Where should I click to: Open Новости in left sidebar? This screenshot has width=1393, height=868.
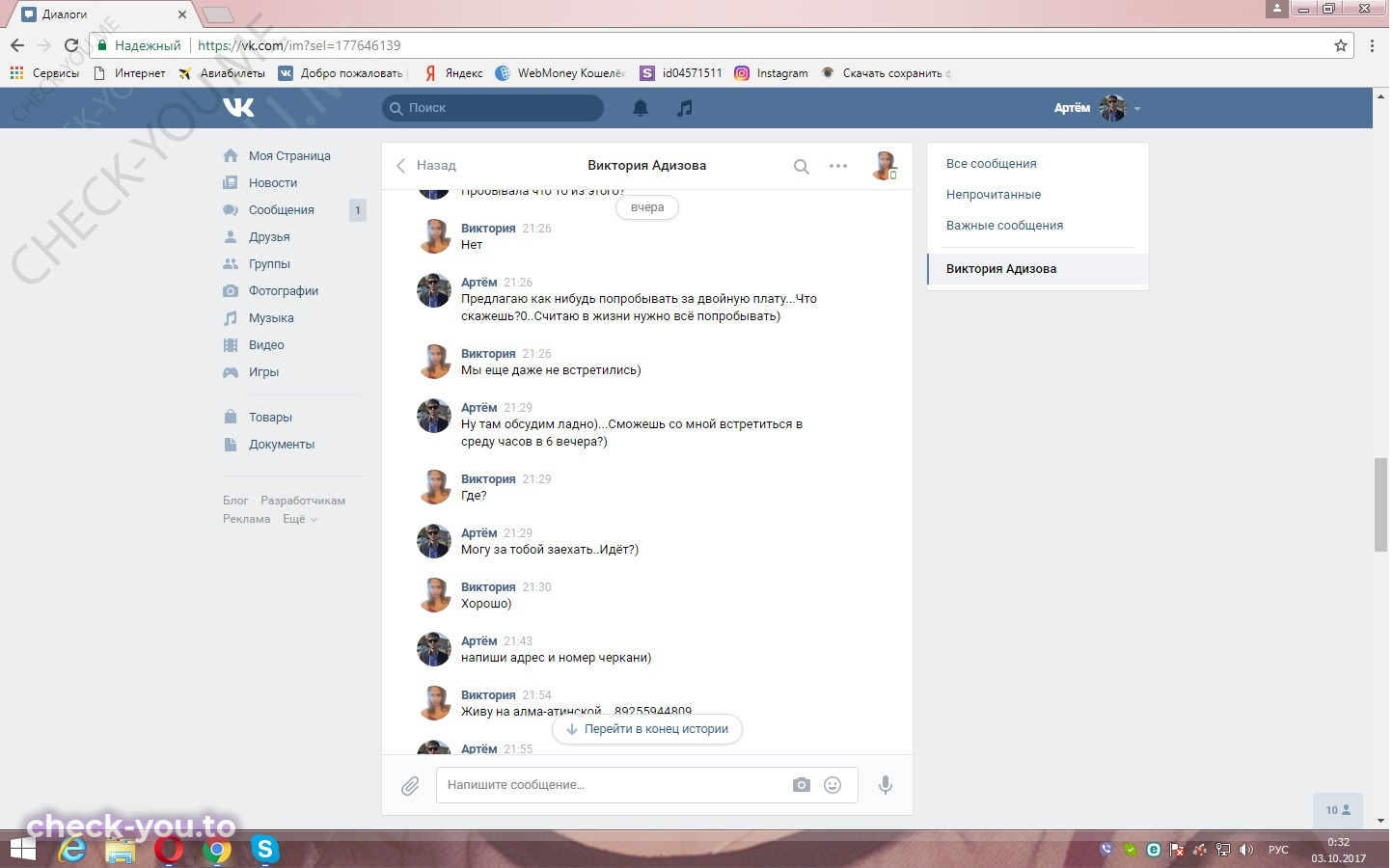pyautogui.click(x=273, y=183)
